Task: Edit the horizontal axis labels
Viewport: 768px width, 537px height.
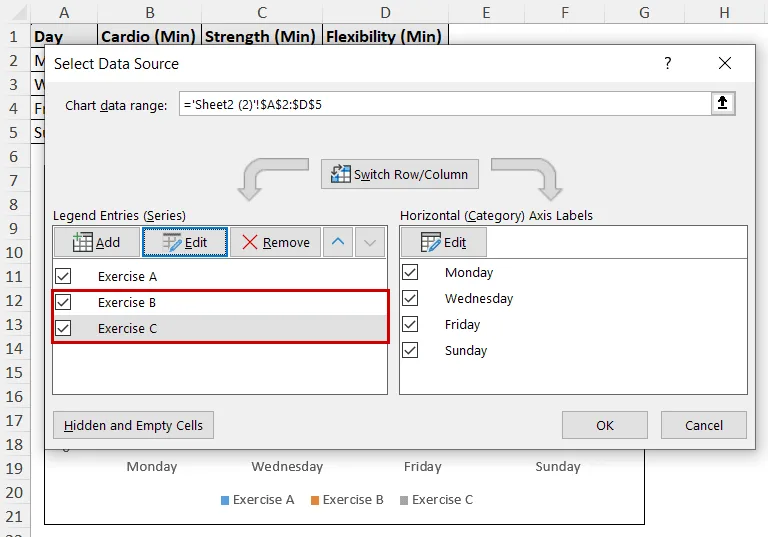Action: (x=444, y=242)
